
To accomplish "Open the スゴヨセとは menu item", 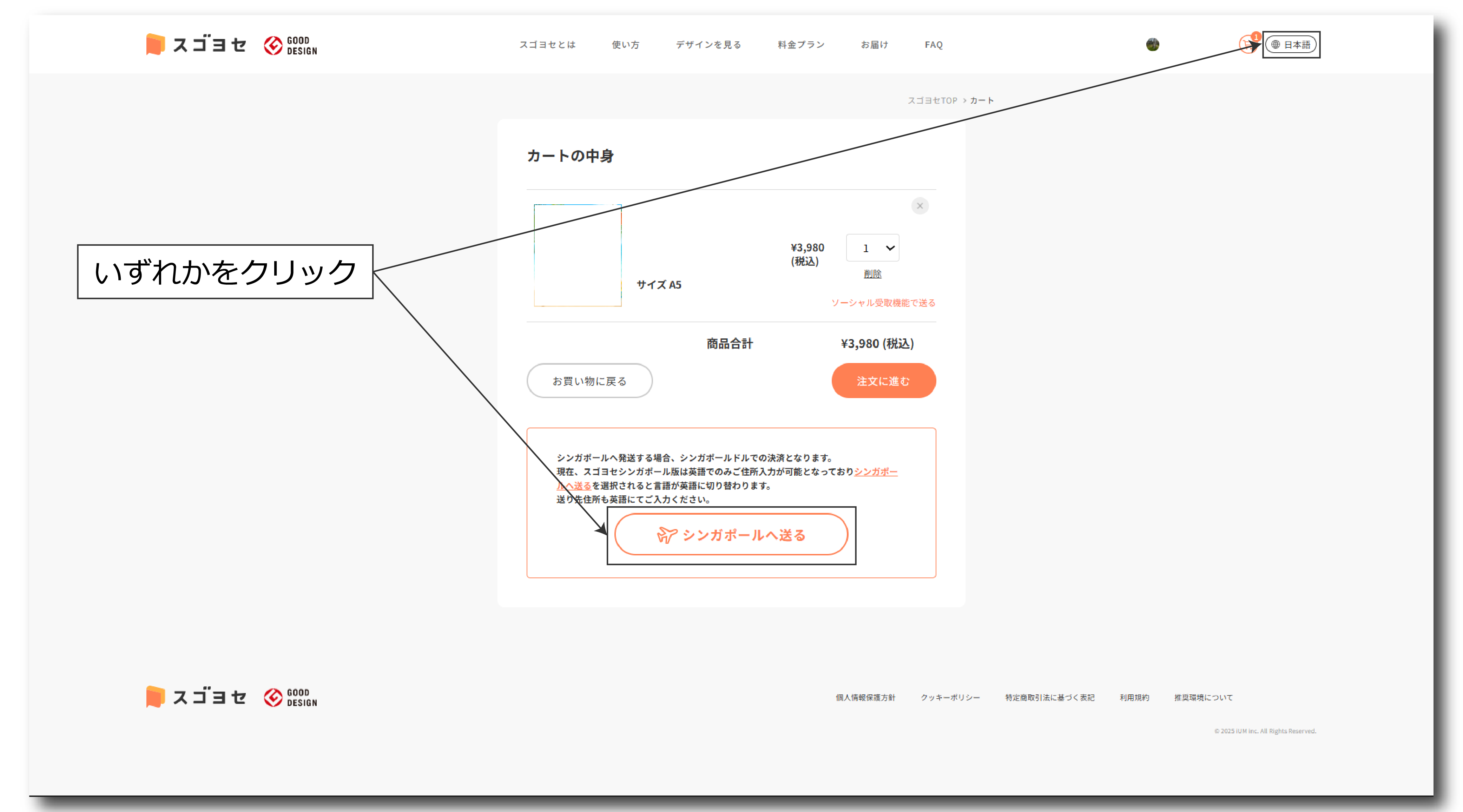I will (x=547, y=44).
